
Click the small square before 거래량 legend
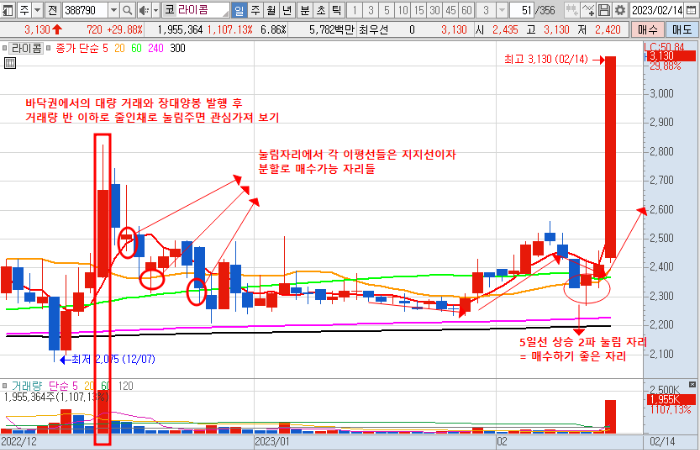coord(5,386)
